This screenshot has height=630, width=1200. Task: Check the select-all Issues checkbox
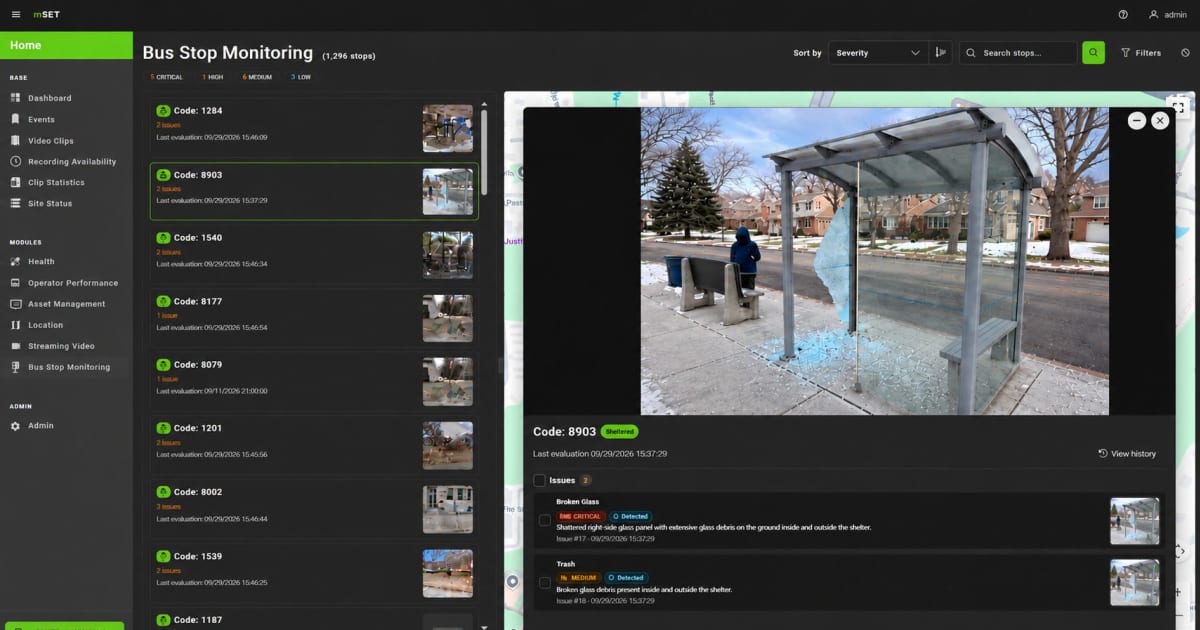point(540,480)
